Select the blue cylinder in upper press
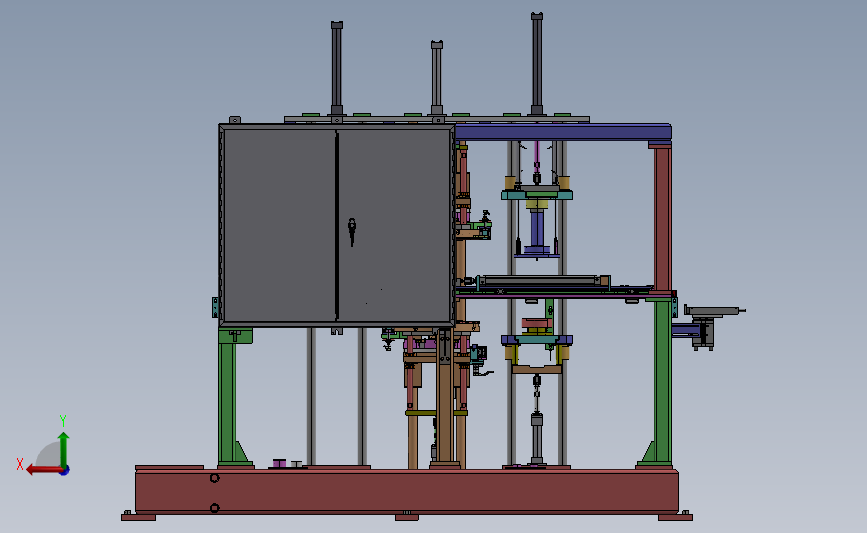This screenshot has width=867, height=533. coord(537,229)
